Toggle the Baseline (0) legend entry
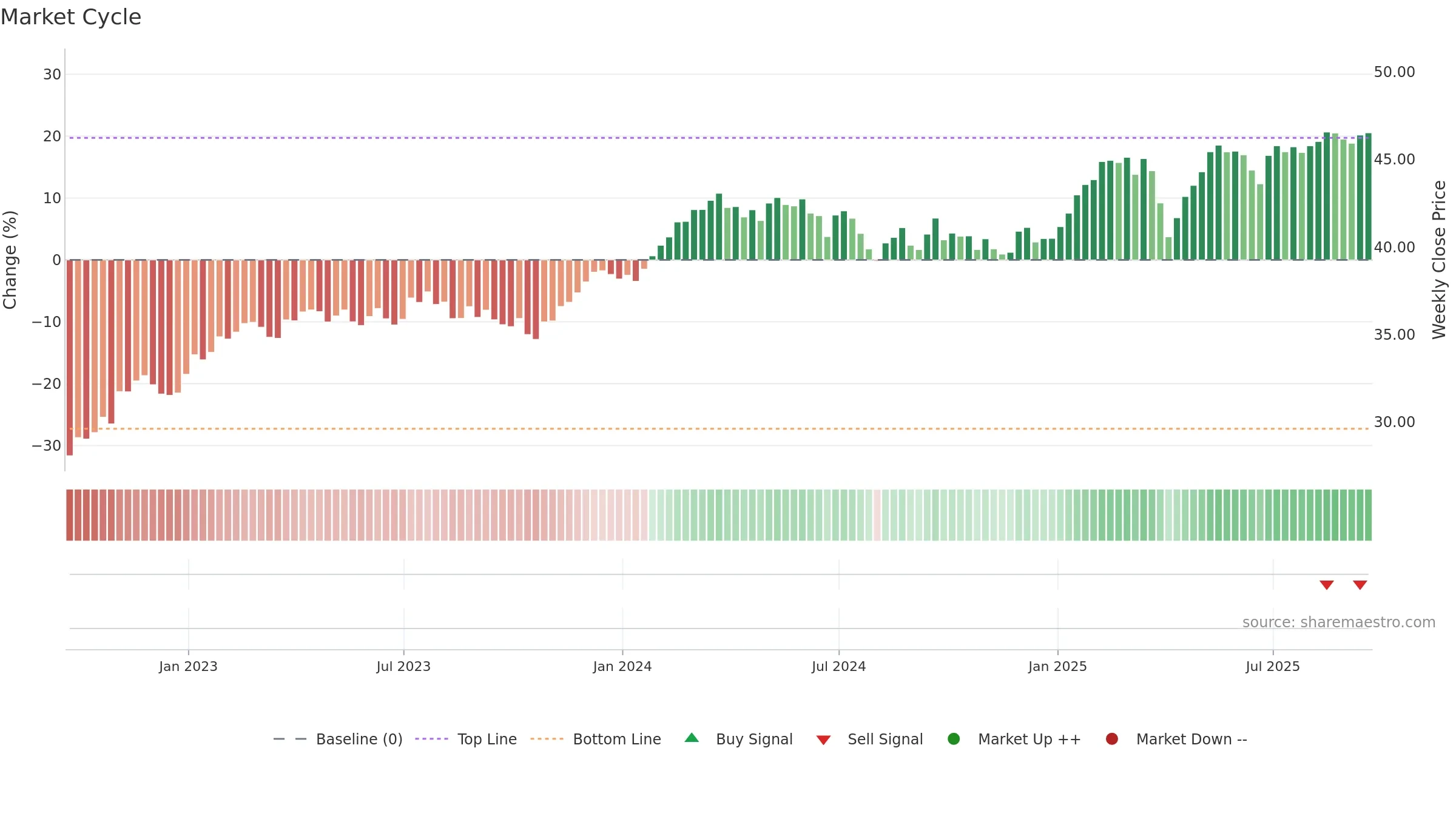 pyautogui.click(x=338, y=739)
